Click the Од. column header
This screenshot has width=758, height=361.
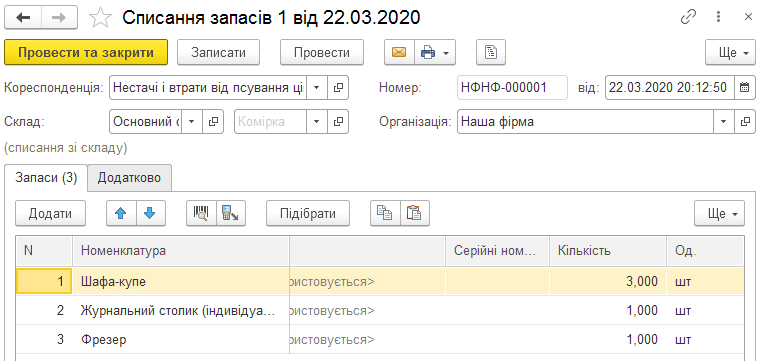705,251
